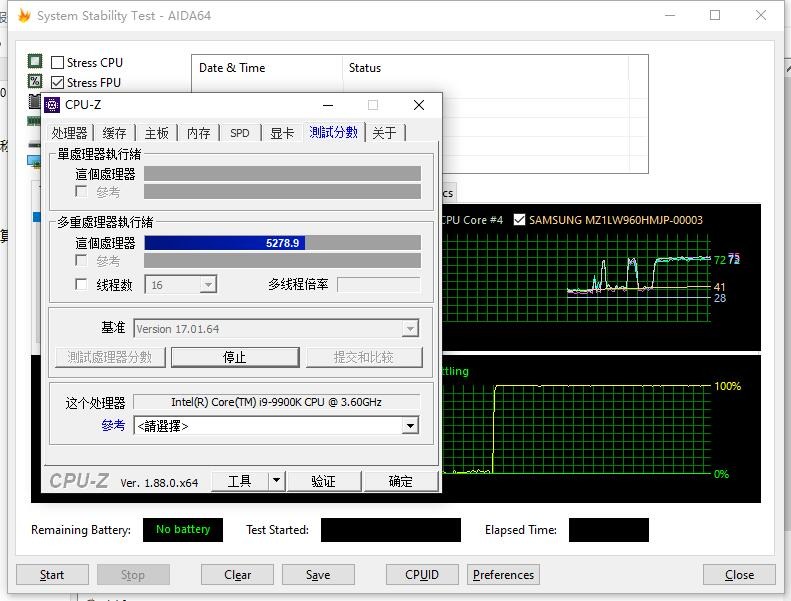The height and width of the screenshot is (601, 791).
Task: Click the single thread reference bar
Action: click(282, 192)
